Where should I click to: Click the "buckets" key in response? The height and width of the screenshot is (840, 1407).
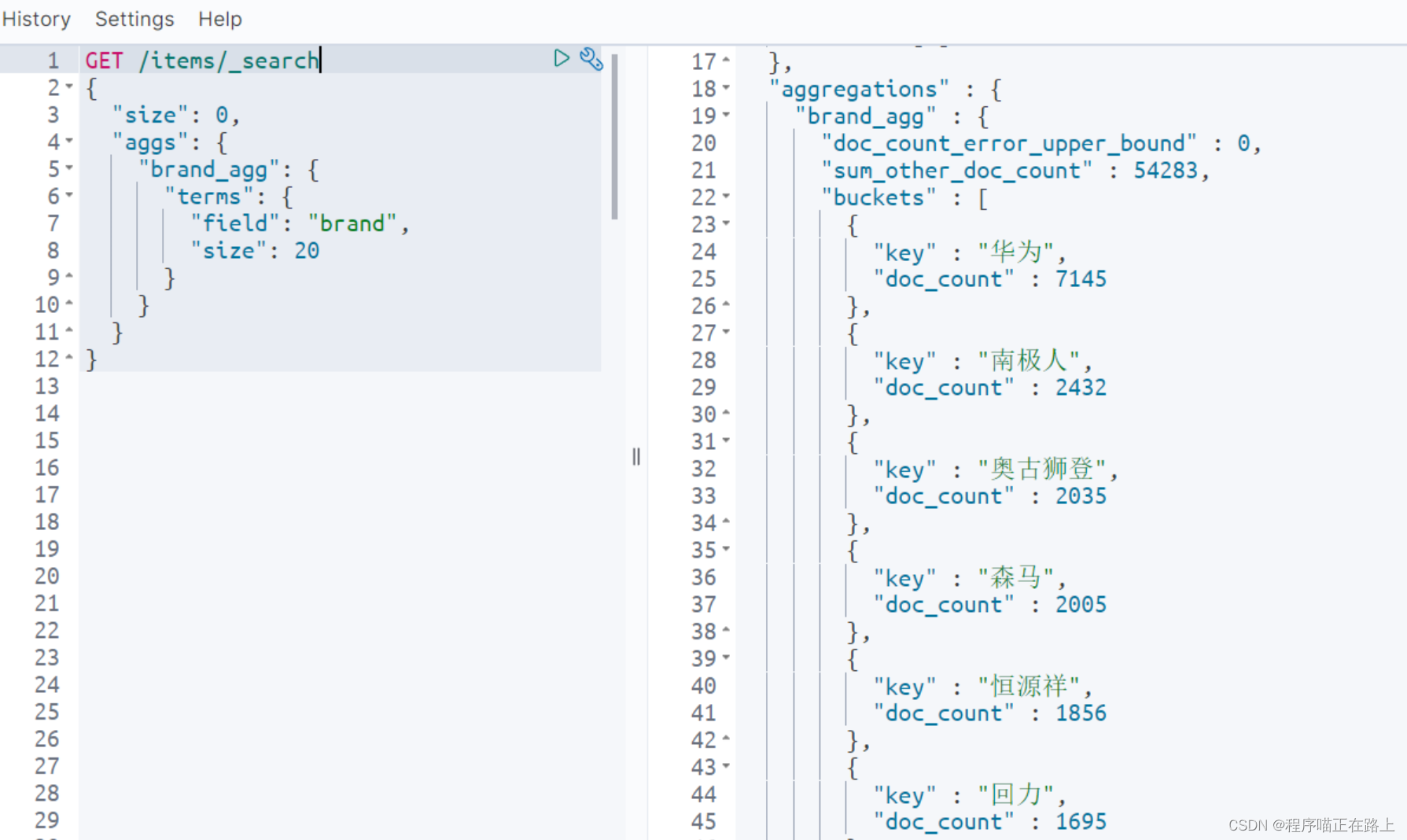878,197
